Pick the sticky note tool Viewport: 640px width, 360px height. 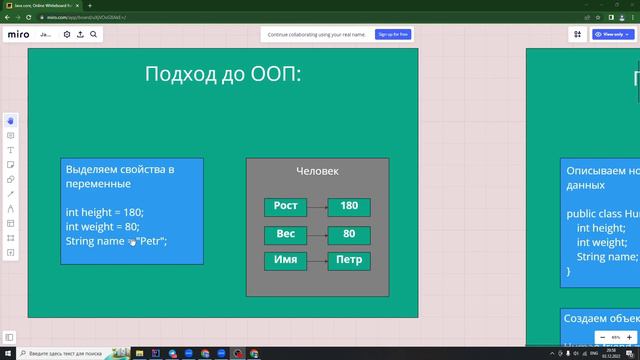[x=11, y=165]
